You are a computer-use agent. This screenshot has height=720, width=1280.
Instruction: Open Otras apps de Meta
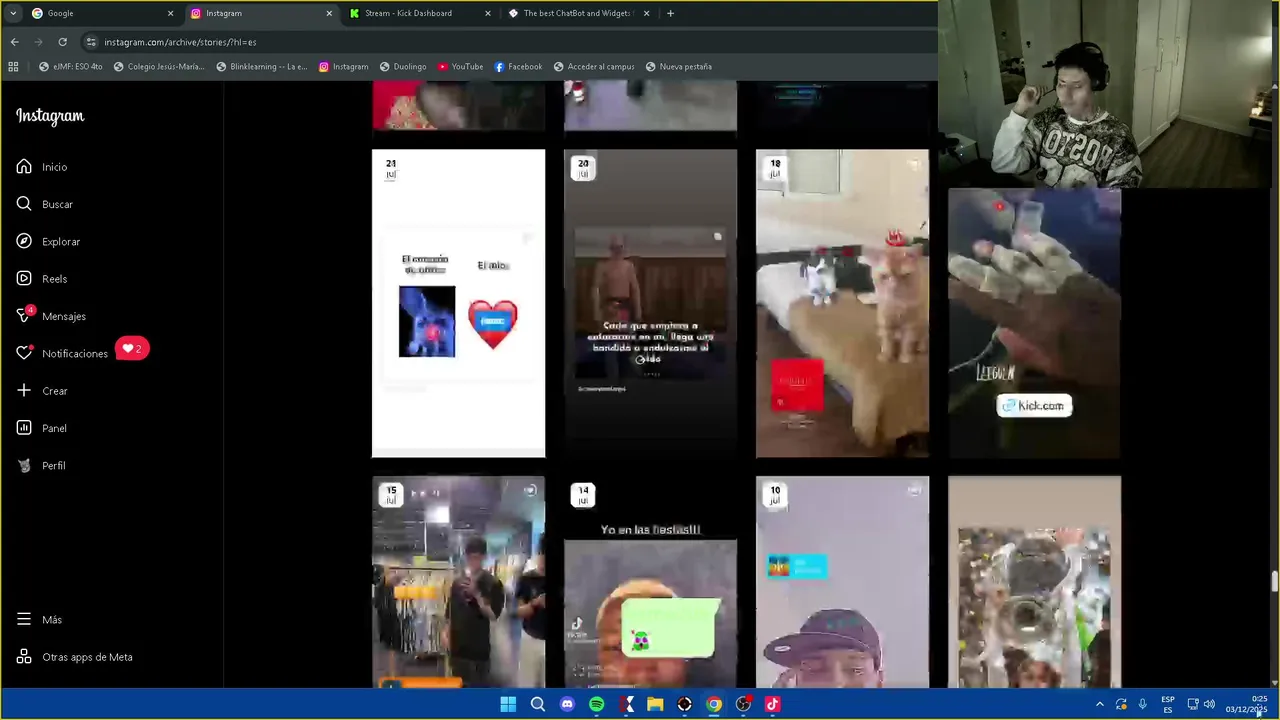click(x=75, y=657)
